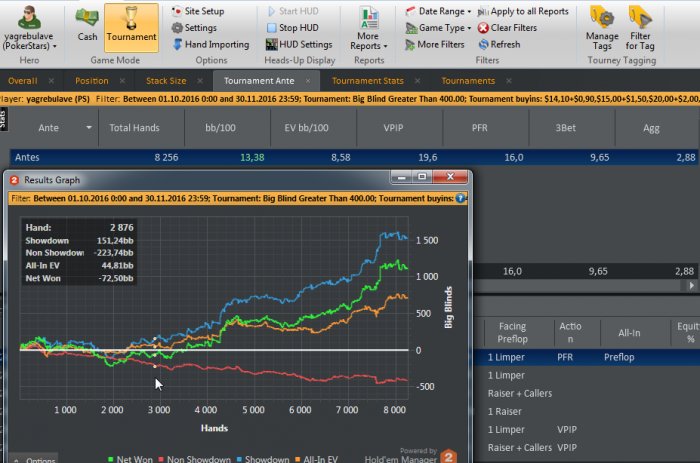Screen dimensions: 700x463
Task: Toggle the All-In EV legend swatch
Action: click(x=297, y=459)
